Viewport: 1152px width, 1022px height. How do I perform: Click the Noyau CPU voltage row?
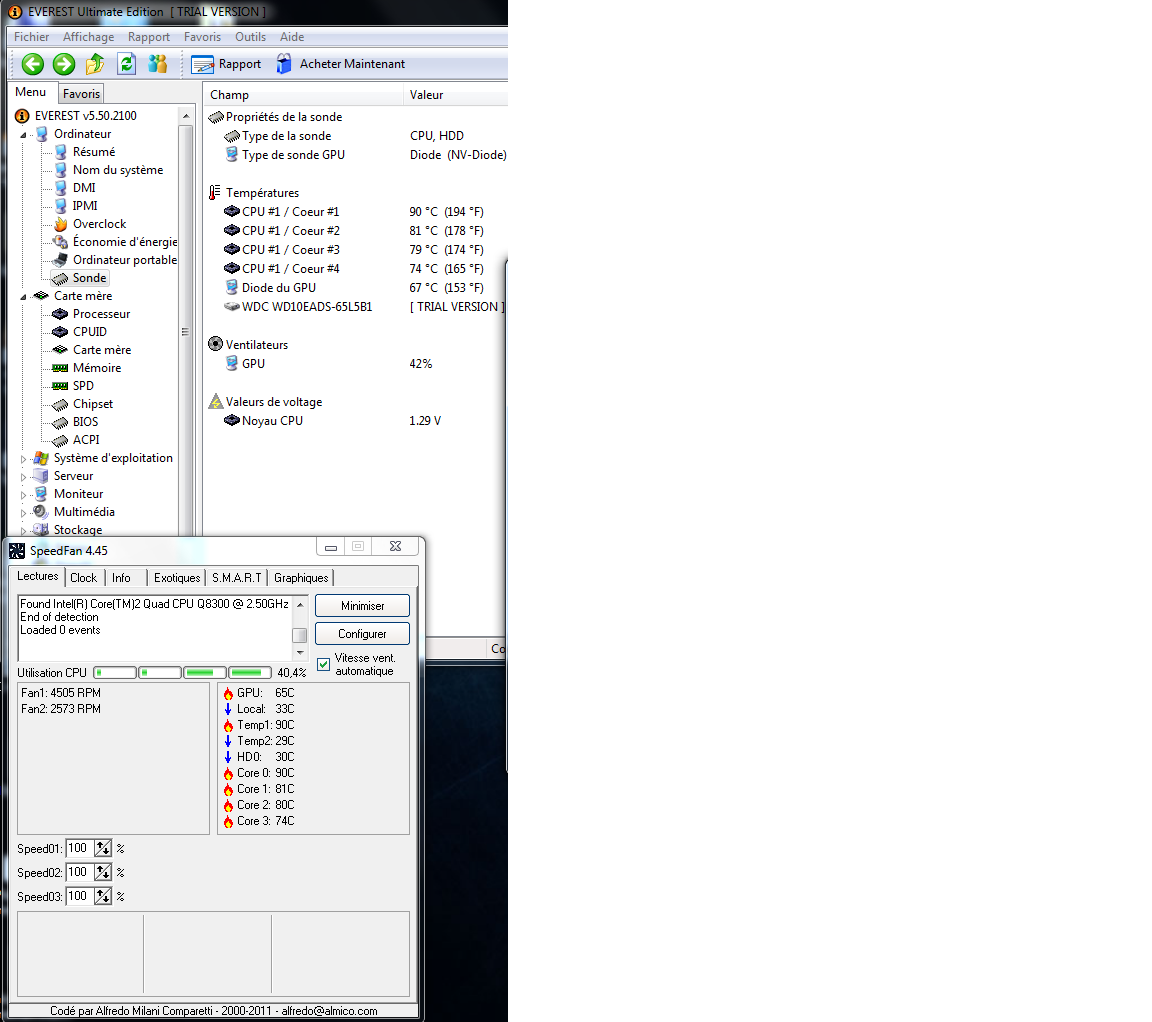tap(333, 420)
